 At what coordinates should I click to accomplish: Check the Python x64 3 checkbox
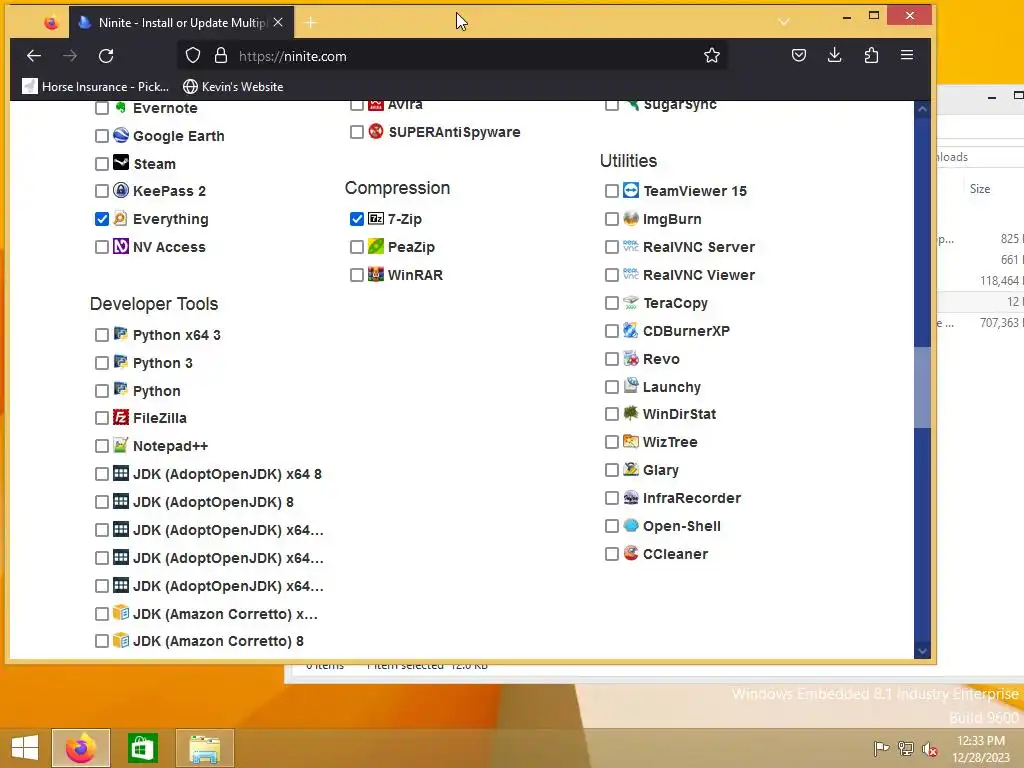click(x=102, y=335)
